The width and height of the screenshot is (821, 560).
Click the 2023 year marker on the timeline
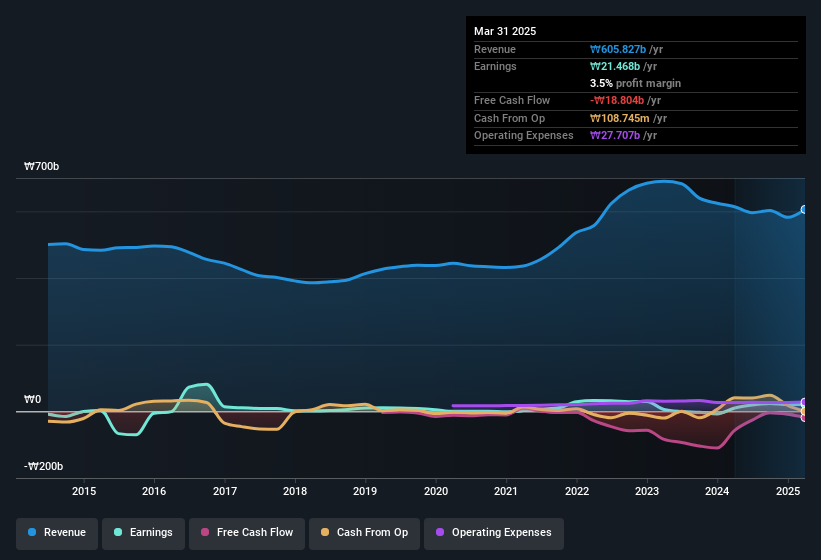[647, 491]
